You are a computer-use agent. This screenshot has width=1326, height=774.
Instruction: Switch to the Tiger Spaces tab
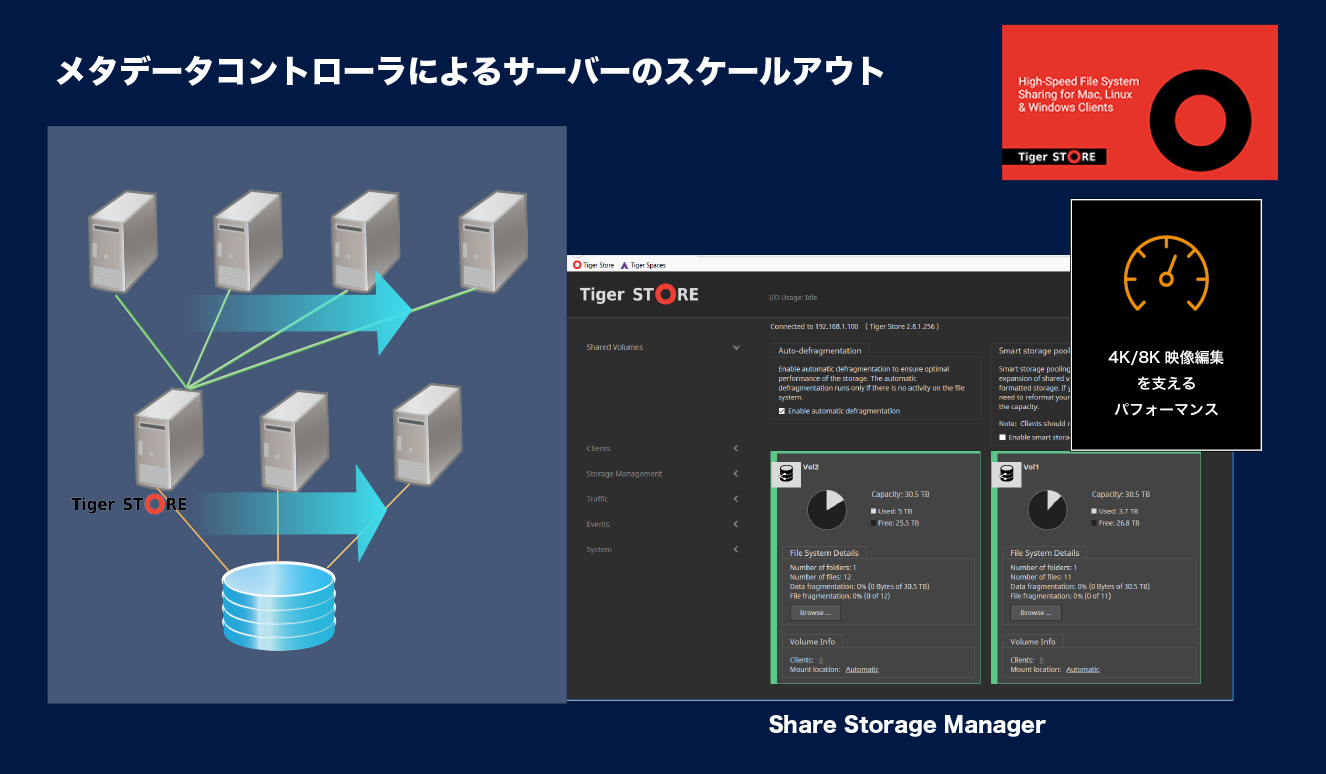pyautogui.click(x=643, y=265)
